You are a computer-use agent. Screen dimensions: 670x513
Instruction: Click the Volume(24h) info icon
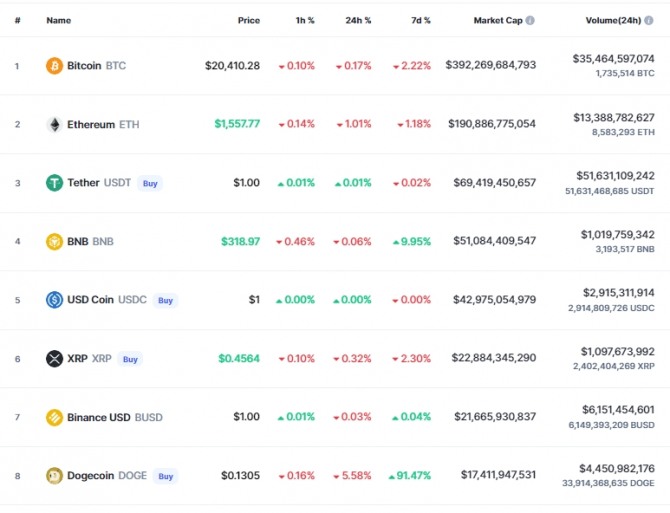[x=661, y=20]
